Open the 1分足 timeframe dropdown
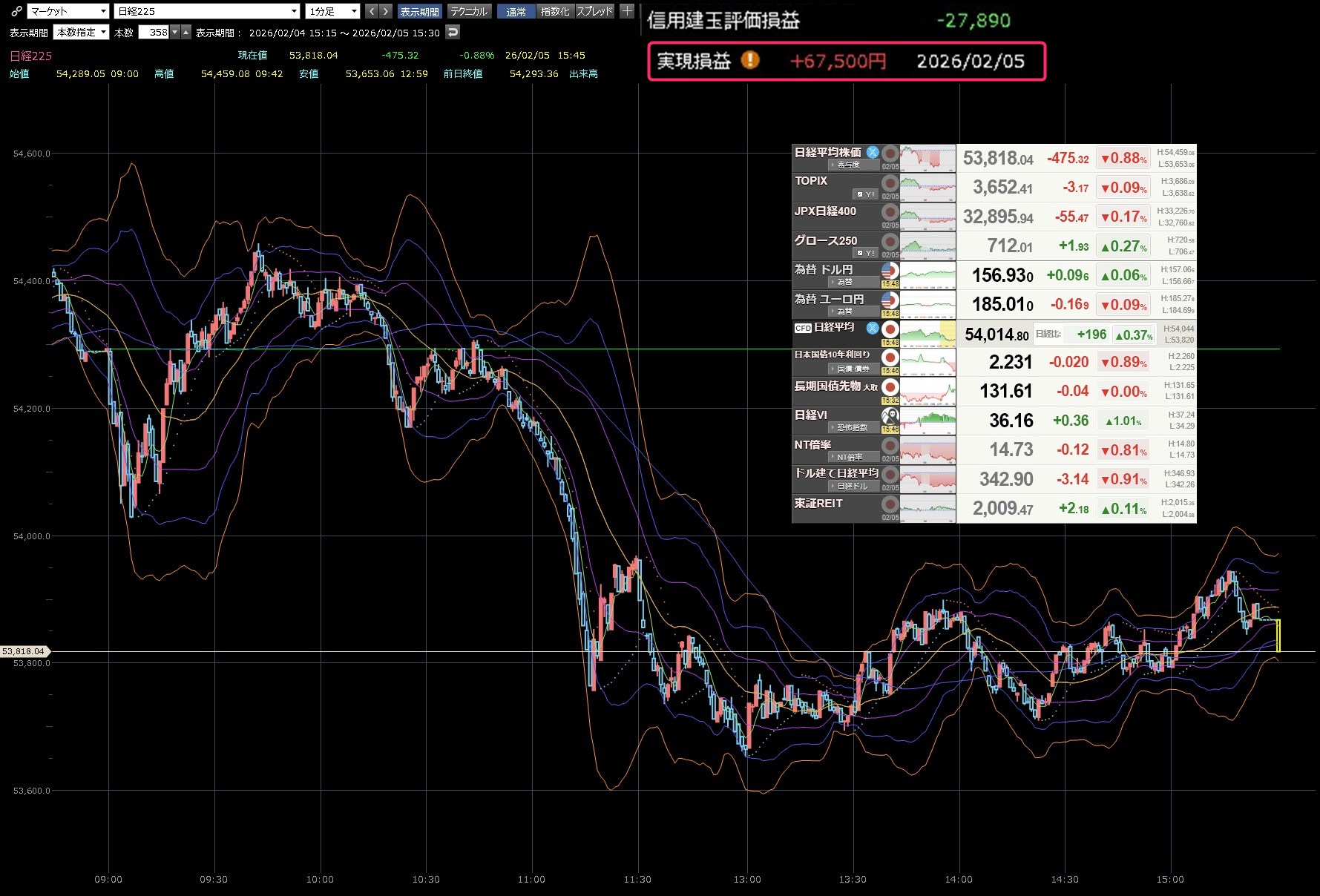This screenshot has width=1320, height=896. pos(332,11)
